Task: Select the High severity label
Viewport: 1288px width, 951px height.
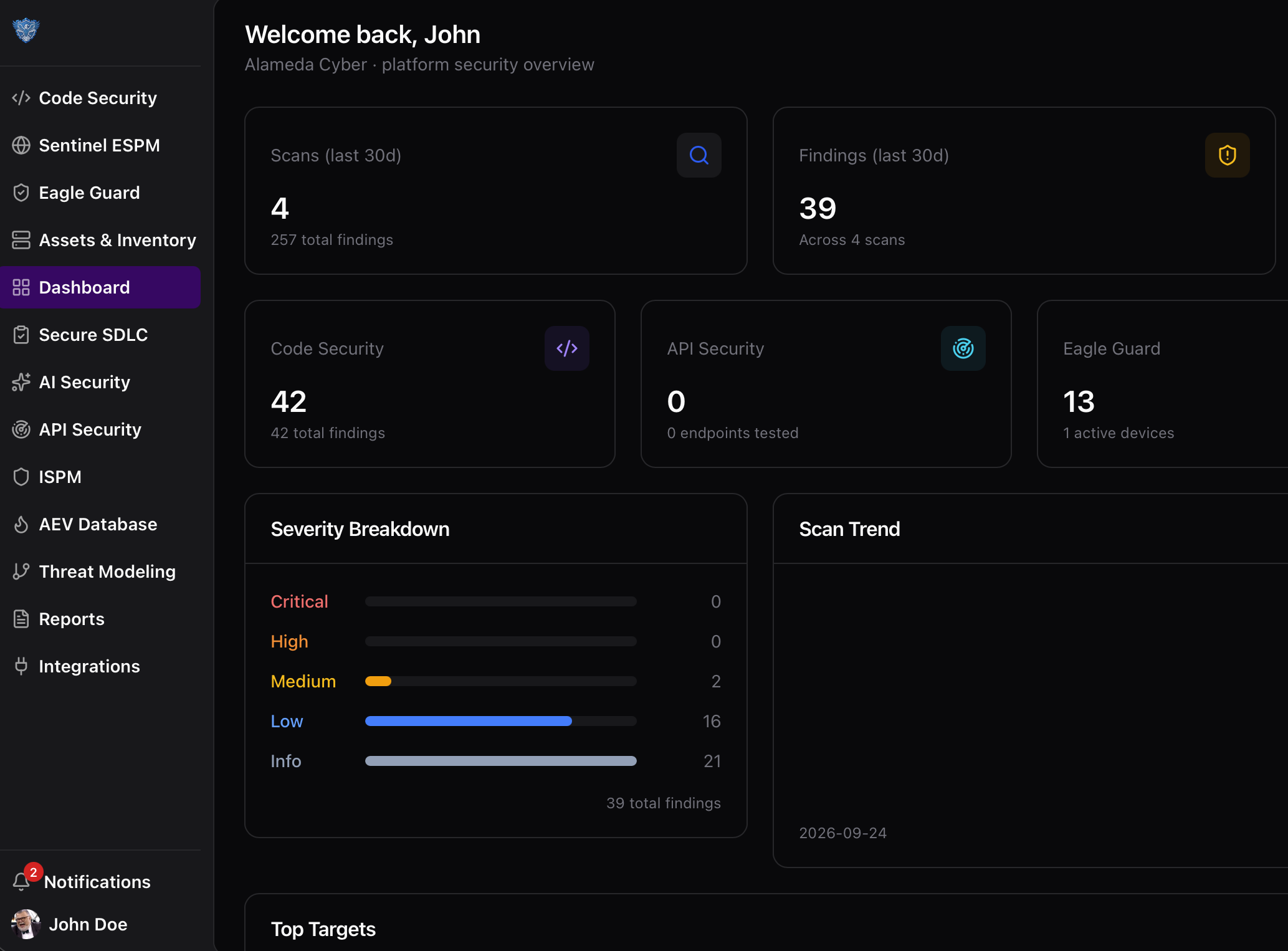Action: (x=289, y=641)
